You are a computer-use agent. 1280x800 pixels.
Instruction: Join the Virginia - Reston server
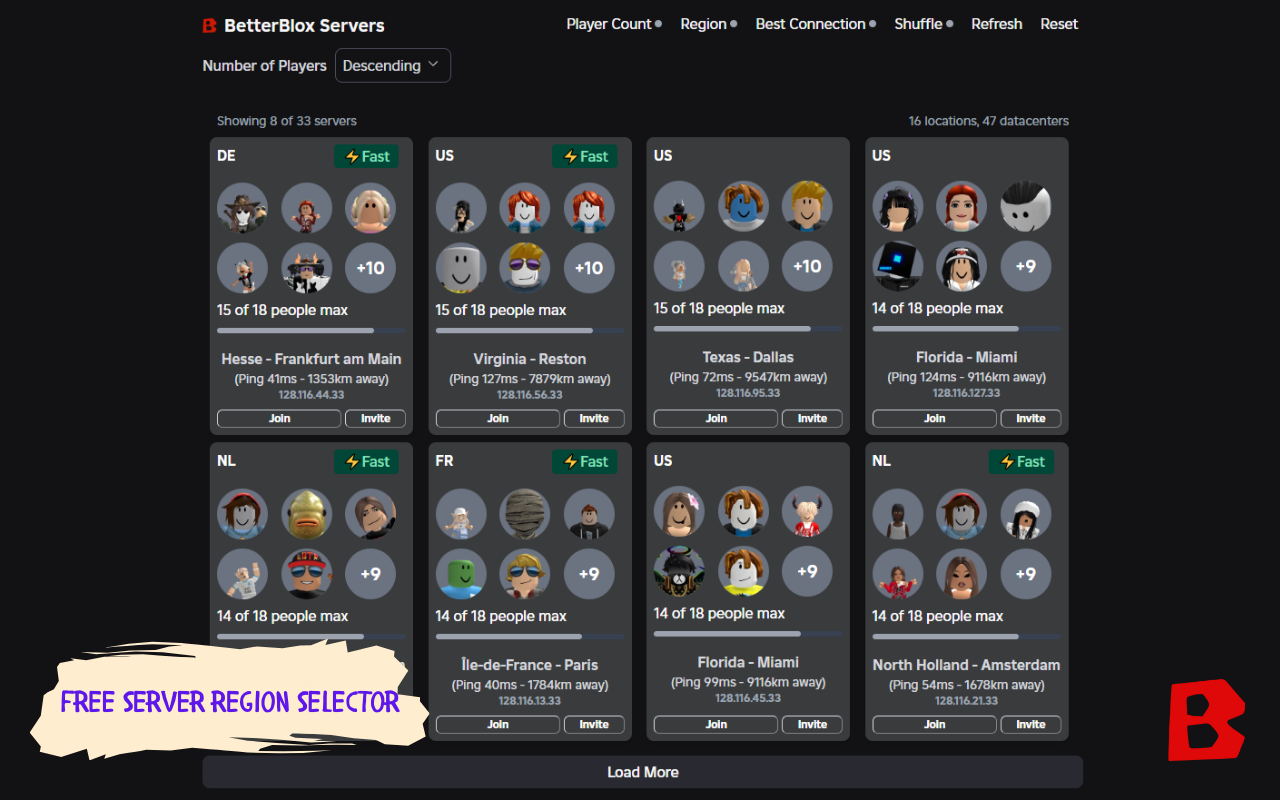point(498,419)
